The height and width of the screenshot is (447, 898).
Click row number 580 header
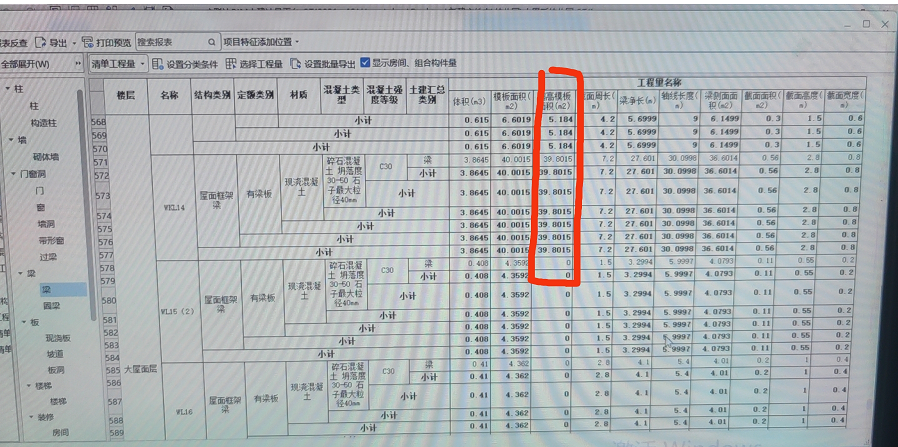click(x=108, y=300)
